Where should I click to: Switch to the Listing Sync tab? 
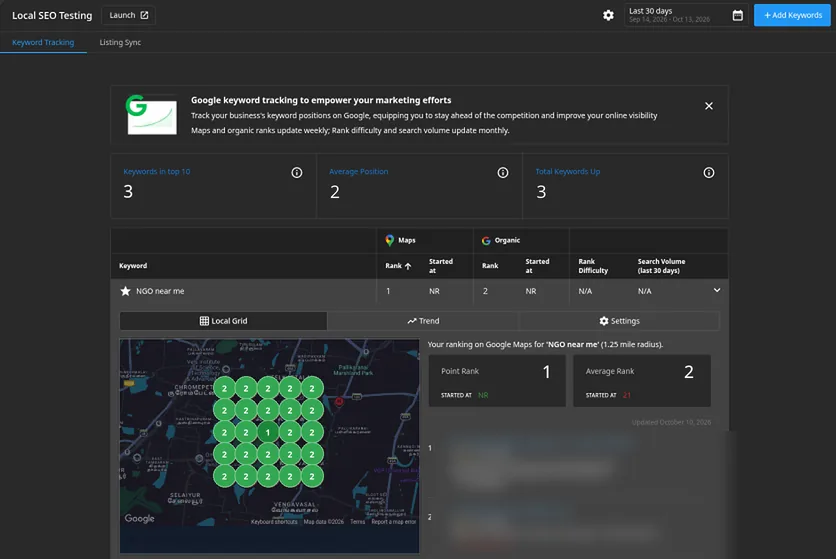[x=120, y=42]
